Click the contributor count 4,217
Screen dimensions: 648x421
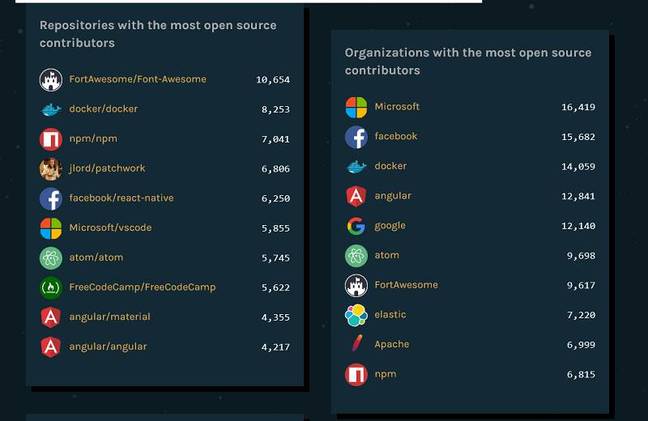(x=275, y=347)
